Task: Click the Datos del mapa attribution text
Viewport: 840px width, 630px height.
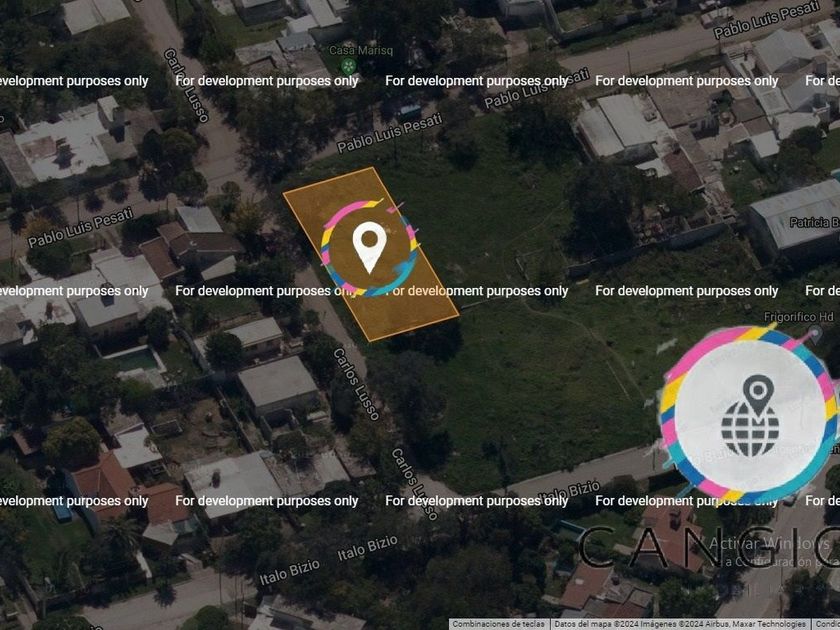Action: [679, 624]
